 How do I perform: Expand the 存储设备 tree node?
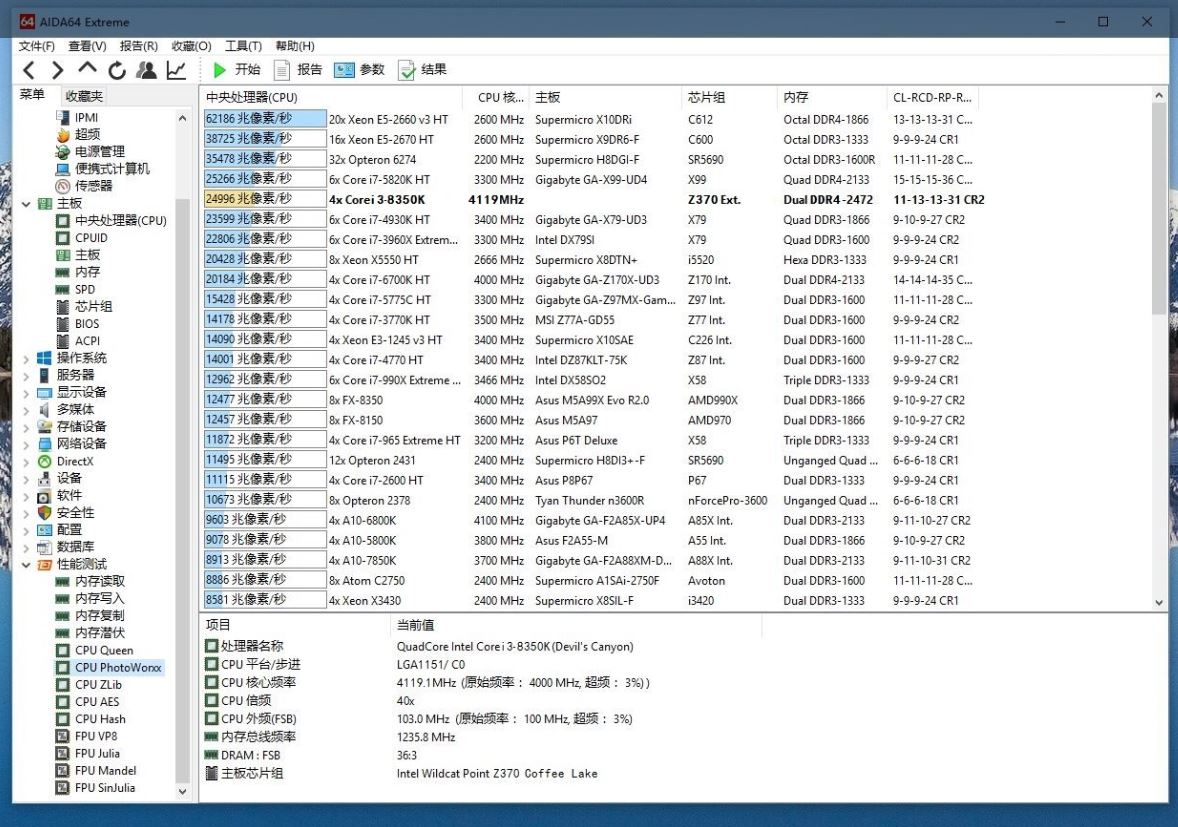26,427
